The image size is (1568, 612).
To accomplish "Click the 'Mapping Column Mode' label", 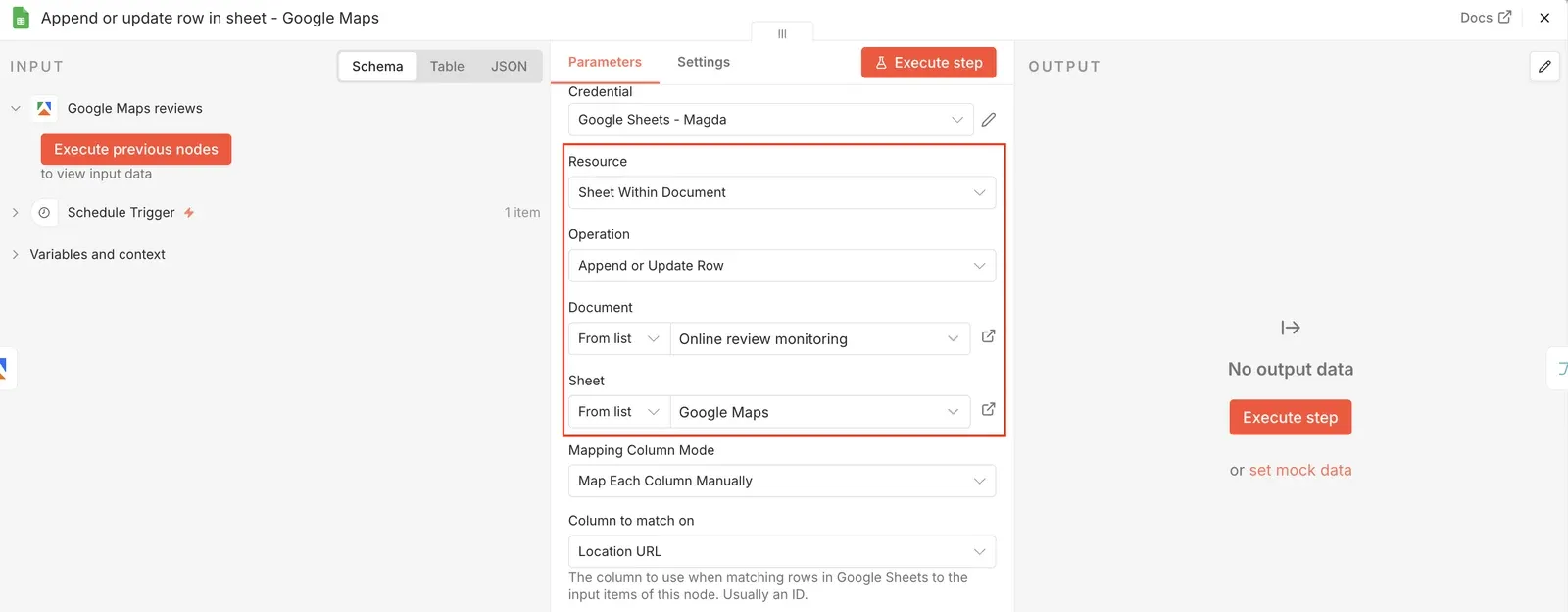I will click(641, 450).
